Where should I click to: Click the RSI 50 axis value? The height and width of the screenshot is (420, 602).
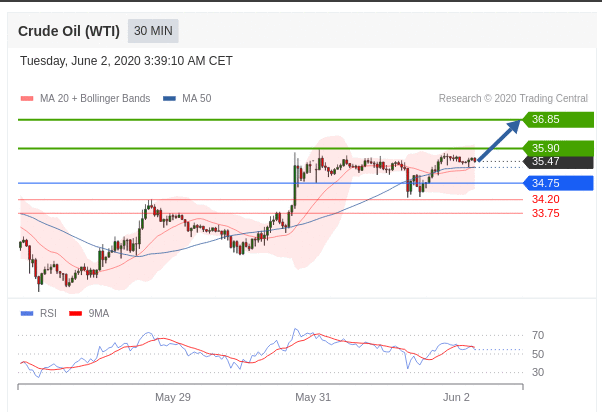[x=538, y=354]
